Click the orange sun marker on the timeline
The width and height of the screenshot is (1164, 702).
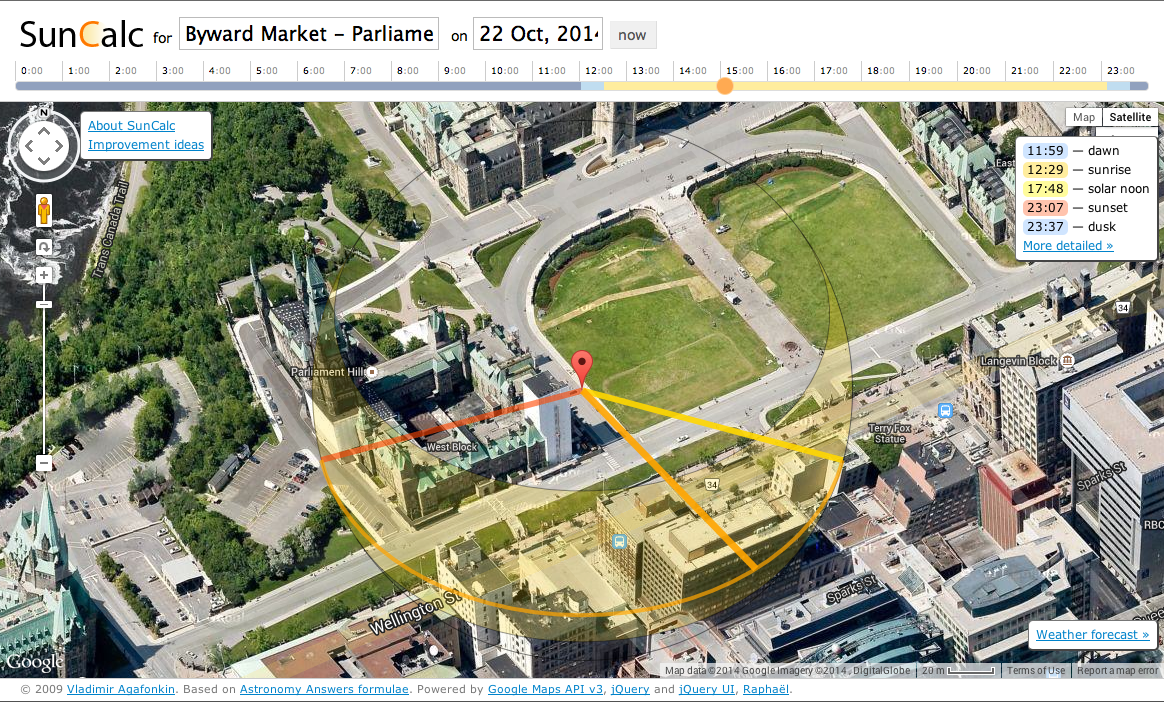coord(724,86)
